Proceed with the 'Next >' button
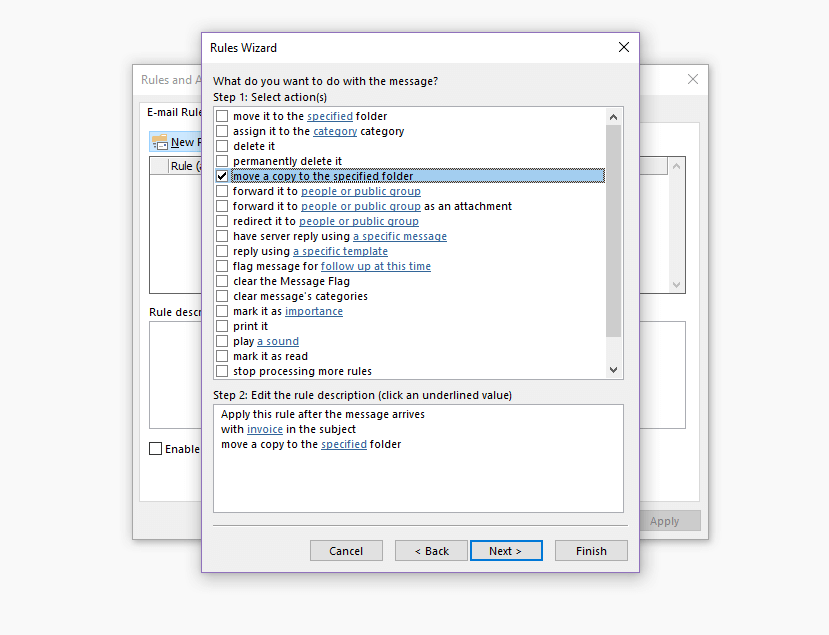 [x=506, y=551]
